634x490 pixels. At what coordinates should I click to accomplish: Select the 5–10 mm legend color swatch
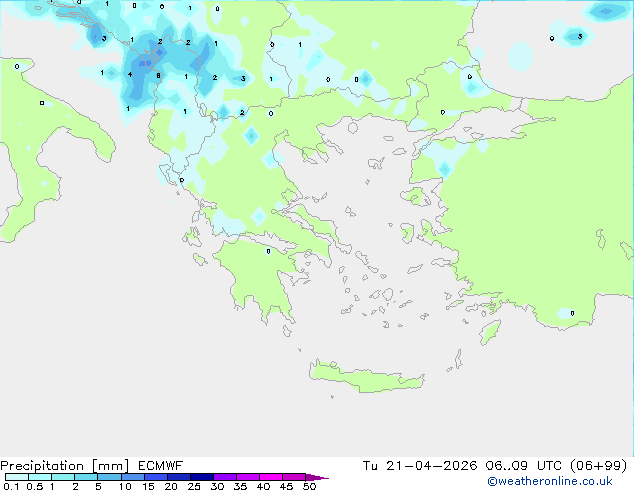[109, 477]
